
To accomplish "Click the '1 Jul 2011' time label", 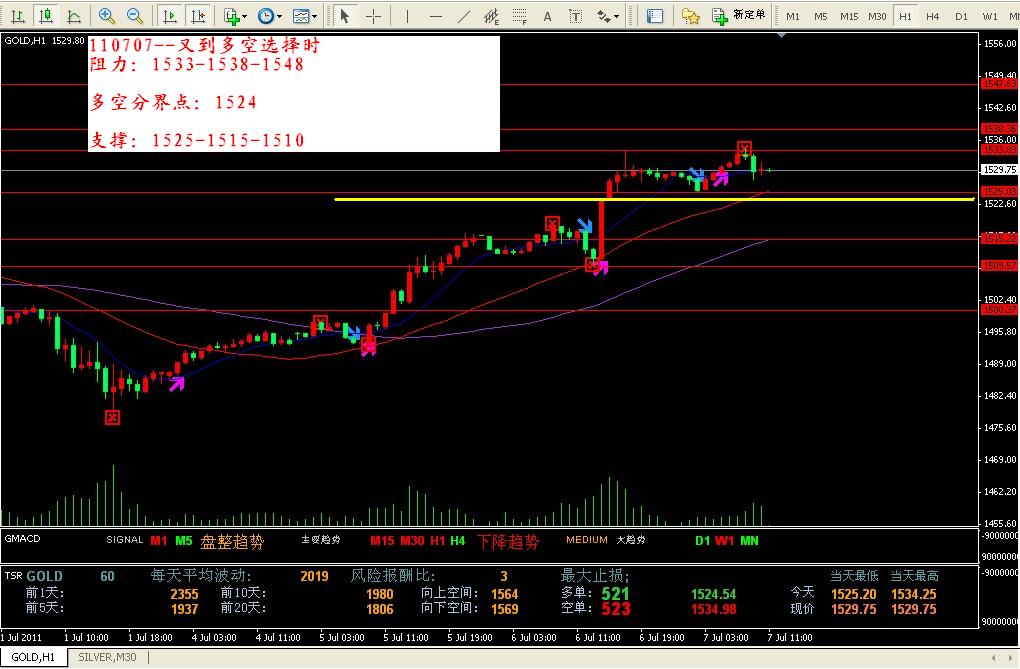I will point(21,638).
